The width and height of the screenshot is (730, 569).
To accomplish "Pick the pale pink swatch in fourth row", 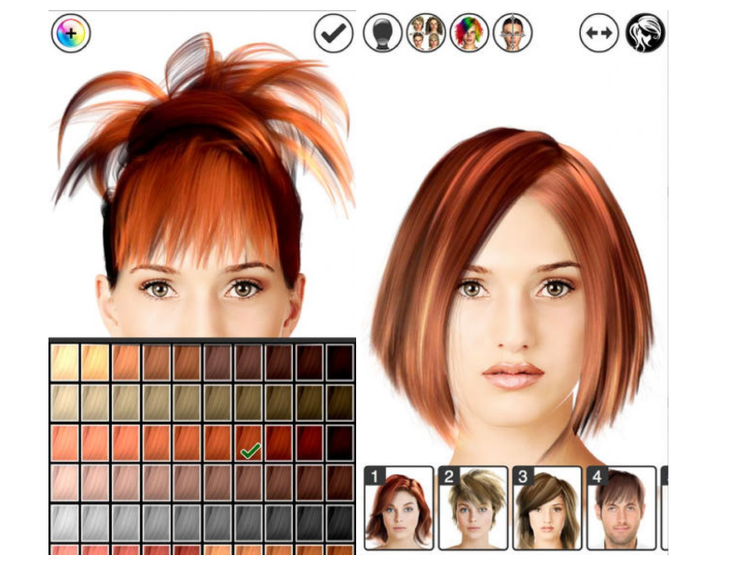I will coord(65,483).
